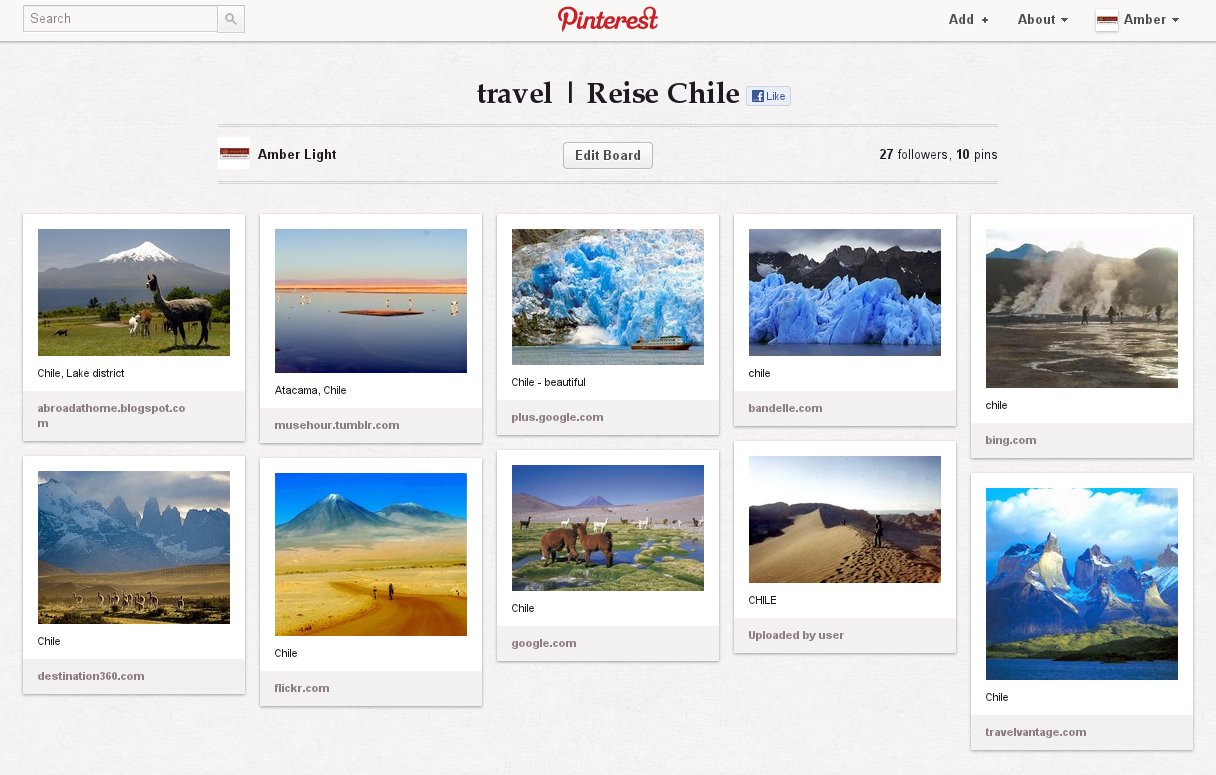This screenshot has height=775, width=1216.
Task: Visit musehour.tumblr.com source link
Action: (337, 425)
